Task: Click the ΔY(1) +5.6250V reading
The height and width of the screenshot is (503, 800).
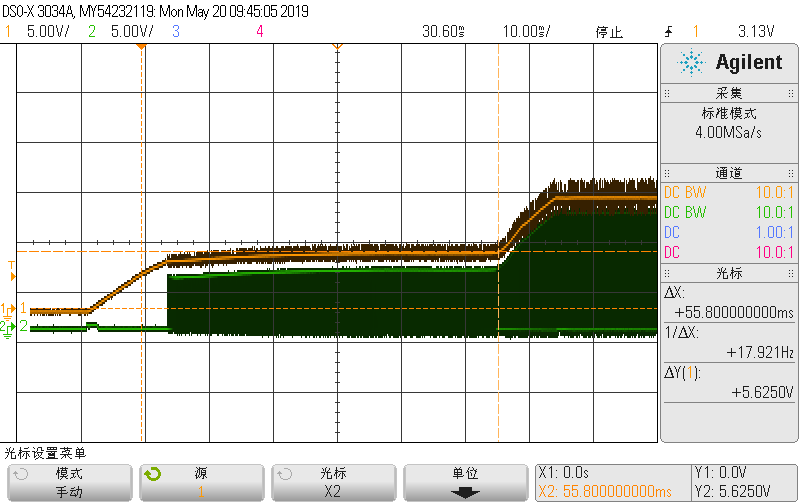Action: tap(729, 382)
